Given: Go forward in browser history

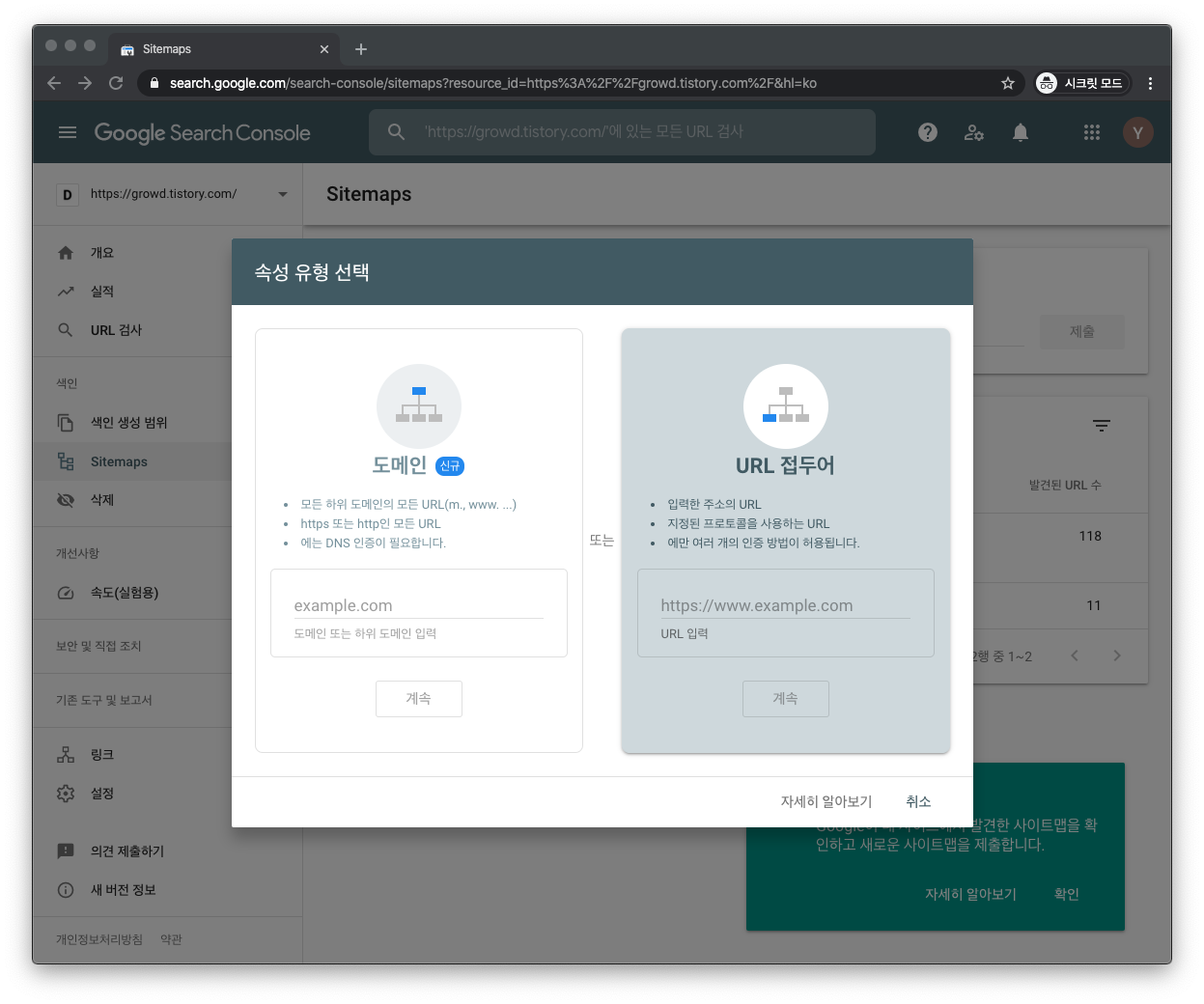Looking at the screenshot, I should [85, 83].
